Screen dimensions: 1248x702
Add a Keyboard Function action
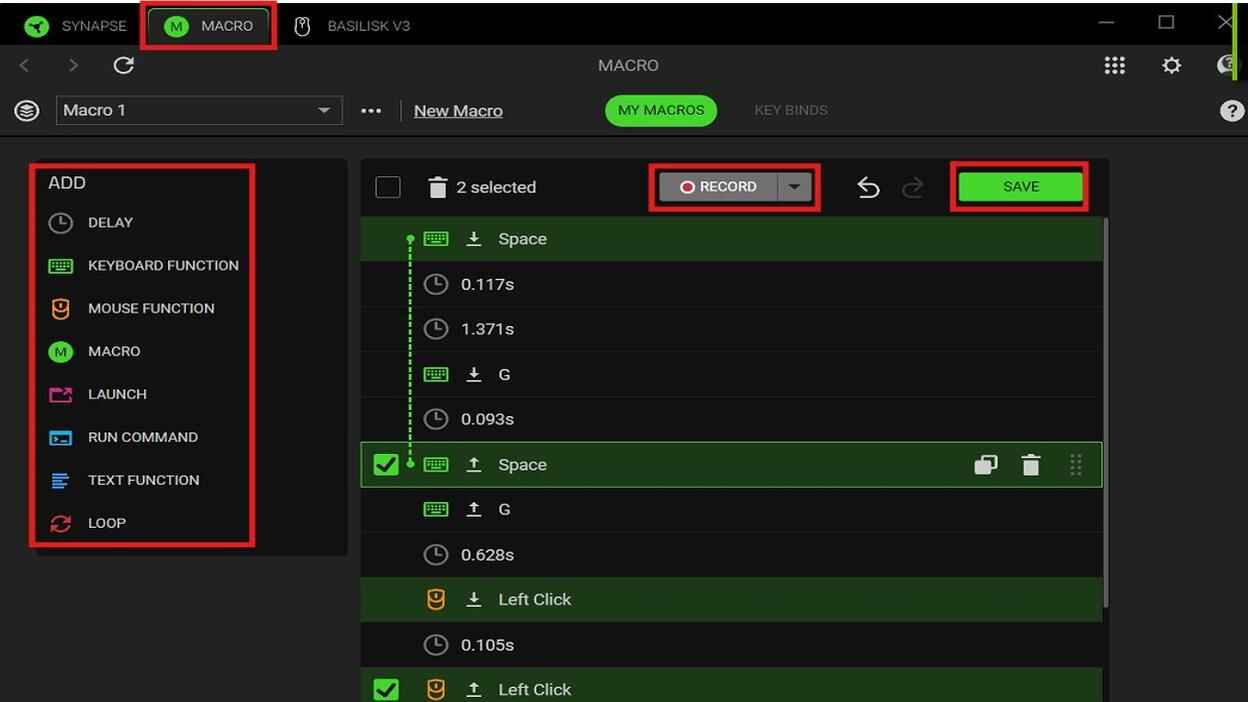pos(143,266)
